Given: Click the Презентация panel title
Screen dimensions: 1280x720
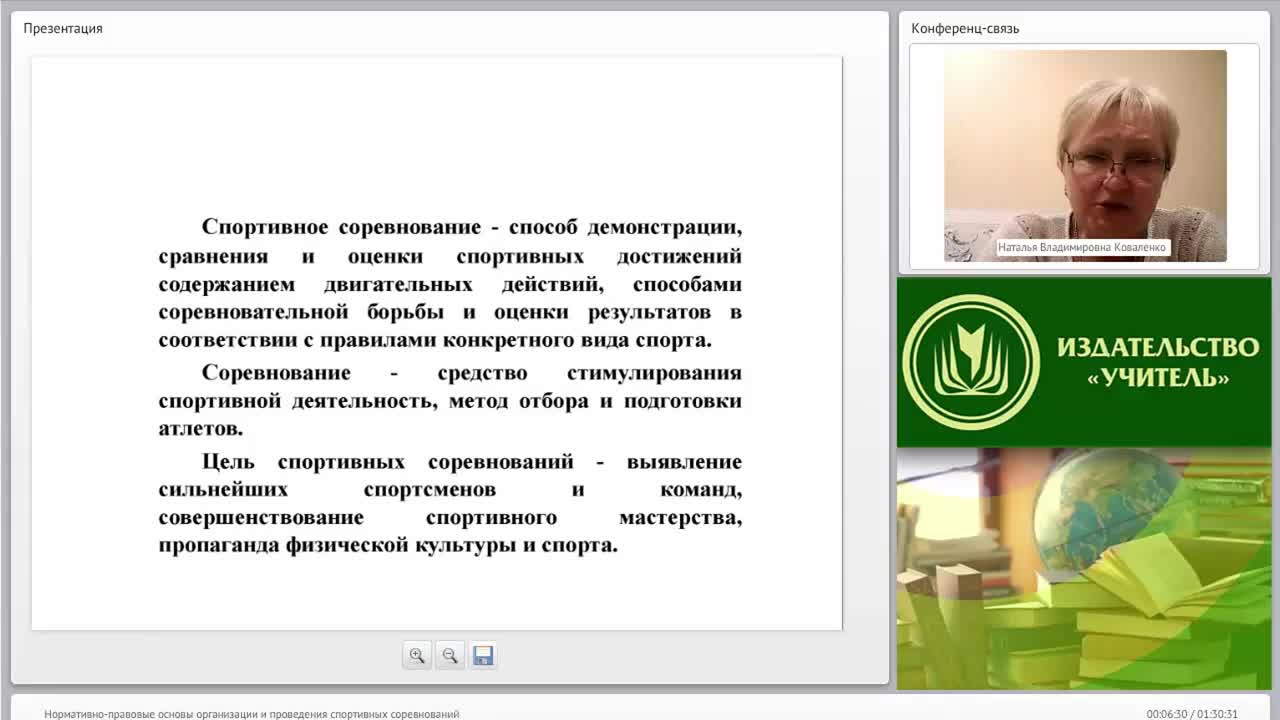Looking at the screenshot, I should point(63,28).
